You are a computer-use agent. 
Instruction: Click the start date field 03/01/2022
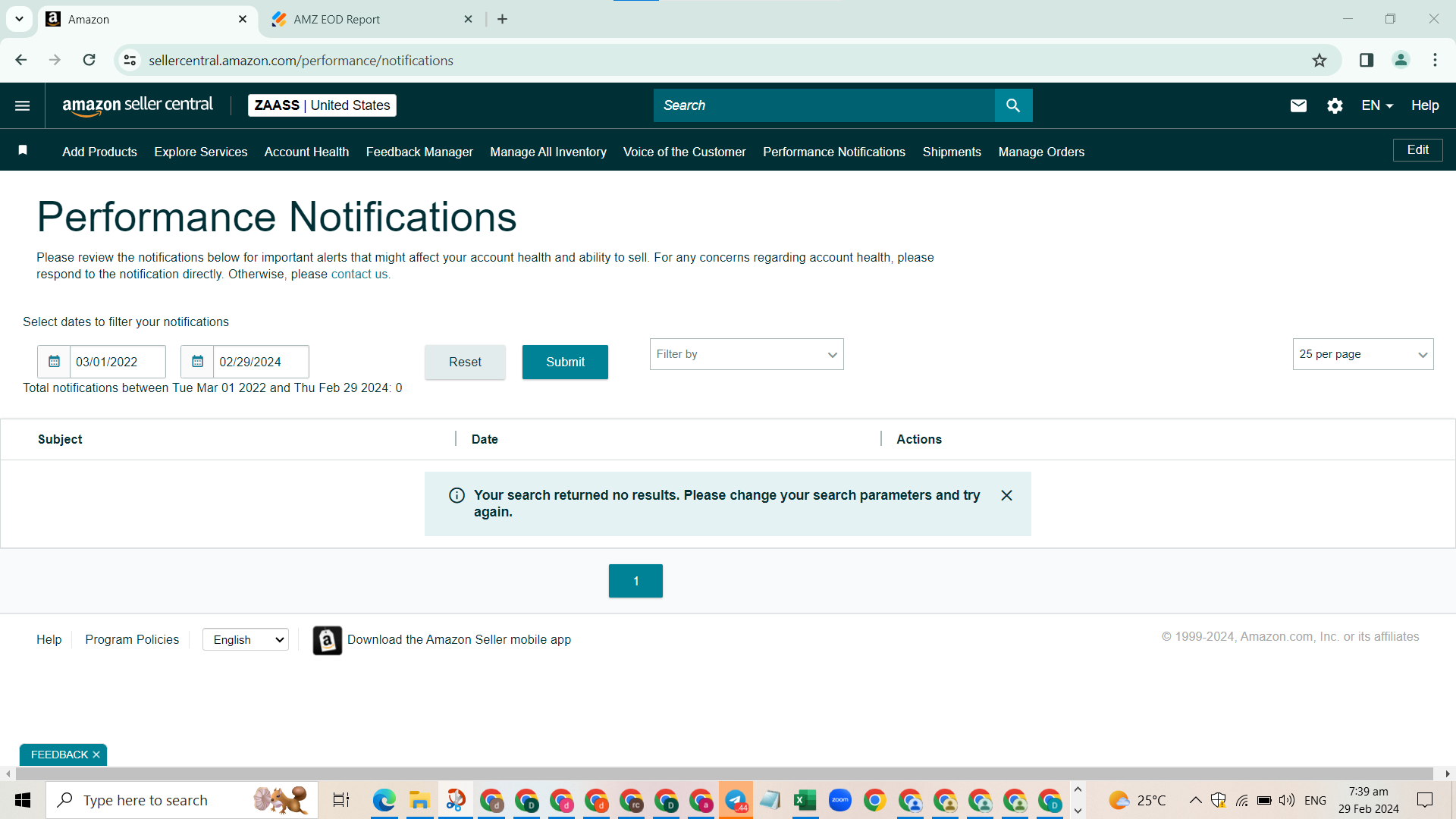[118, 362]
